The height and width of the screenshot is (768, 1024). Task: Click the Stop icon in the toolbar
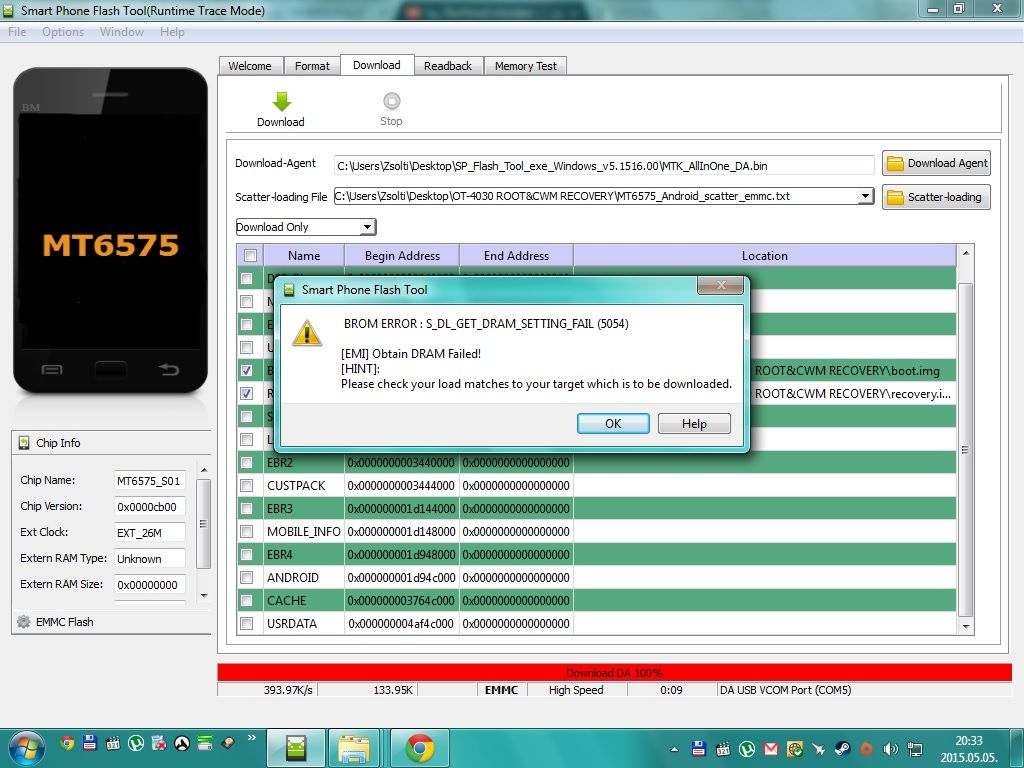click(391, 101)
